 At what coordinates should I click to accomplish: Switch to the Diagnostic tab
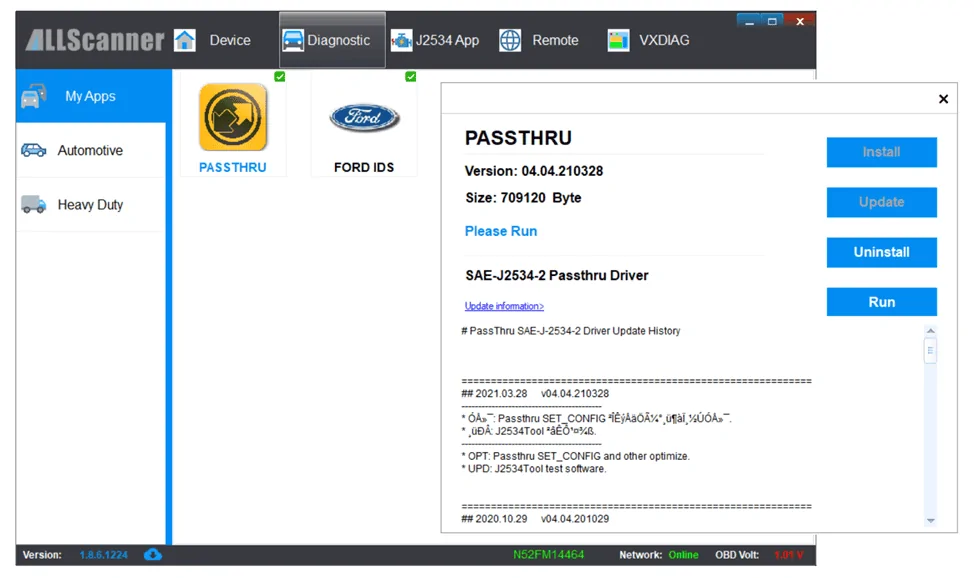point(332,40)
